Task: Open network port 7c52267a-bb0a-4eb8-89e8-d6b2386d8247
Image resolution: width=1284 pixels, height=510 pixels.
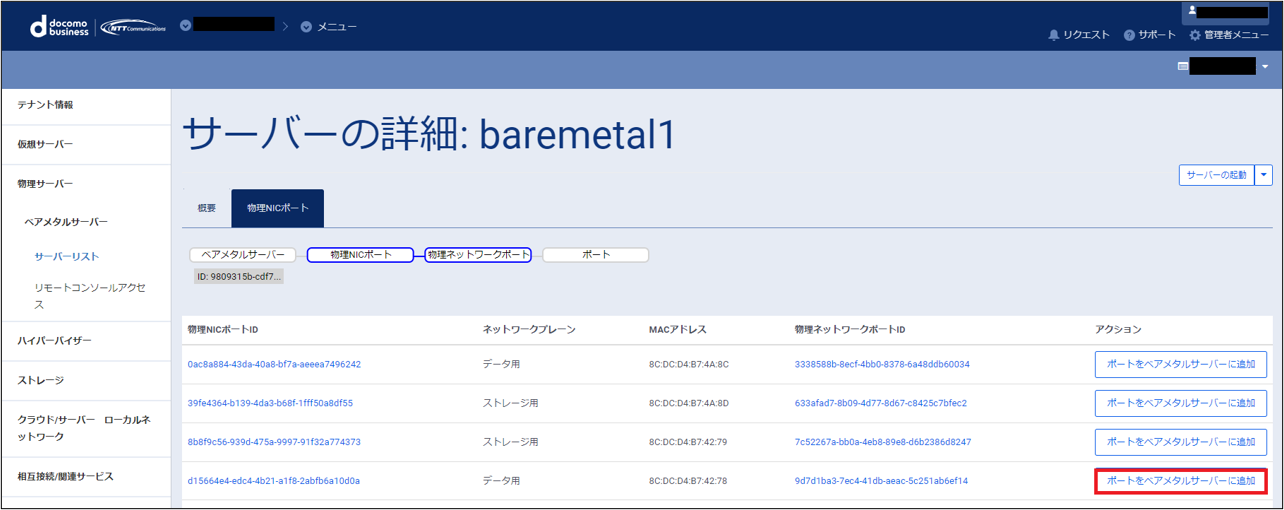Action: point(883,442)
